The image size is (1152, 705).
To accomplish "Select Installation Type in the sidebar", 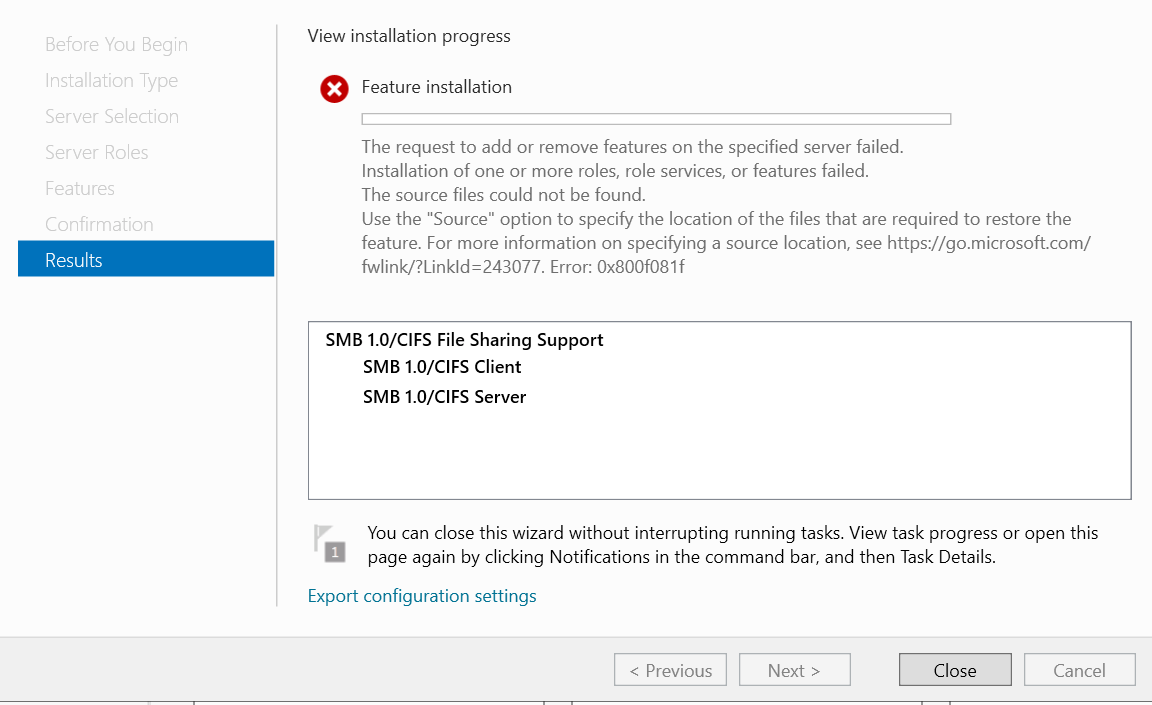I will (x=111, y=80).
